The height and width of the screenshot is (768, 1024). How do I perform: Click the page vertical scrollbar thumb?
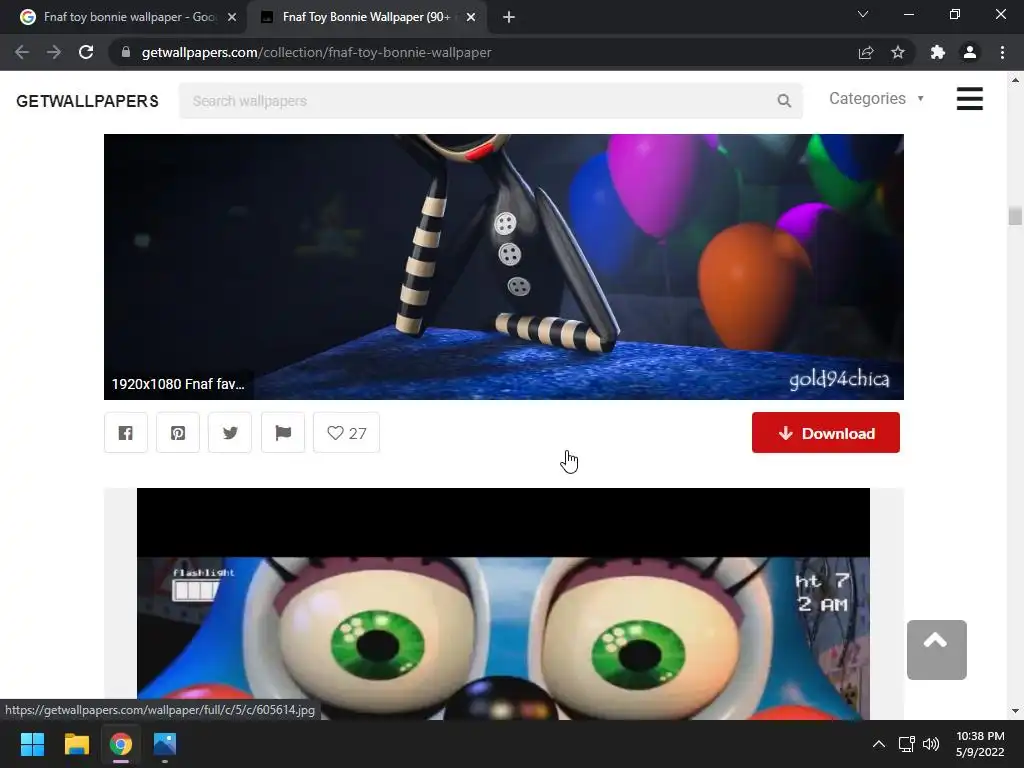[1015, 216]
